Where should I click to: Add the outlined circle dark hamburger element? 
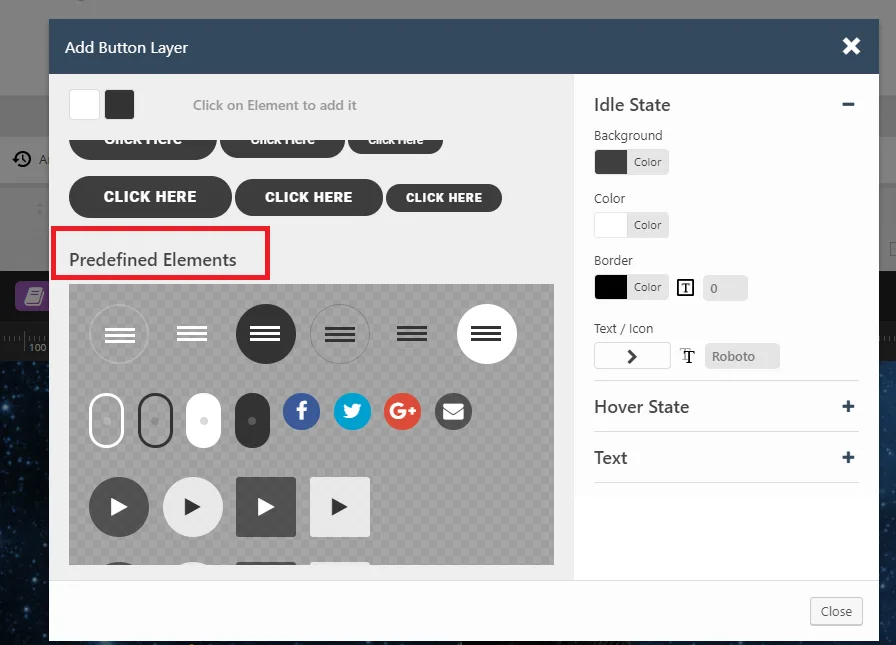pyautogui.click(x=340, y=334)
